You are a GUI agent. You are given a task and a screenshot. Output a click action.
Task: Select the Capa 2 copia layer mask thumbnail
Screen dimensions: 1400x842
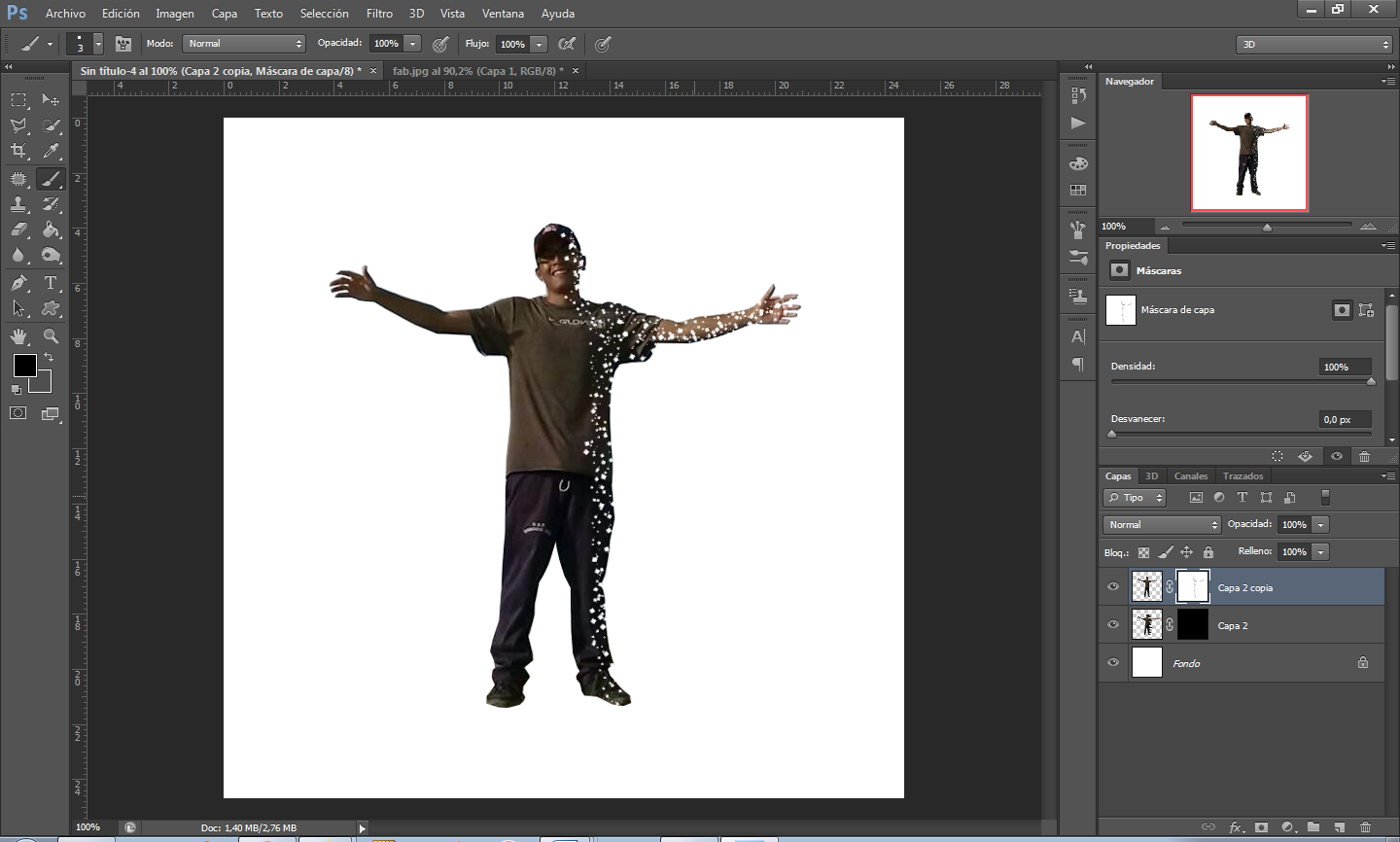point(1193,586)
